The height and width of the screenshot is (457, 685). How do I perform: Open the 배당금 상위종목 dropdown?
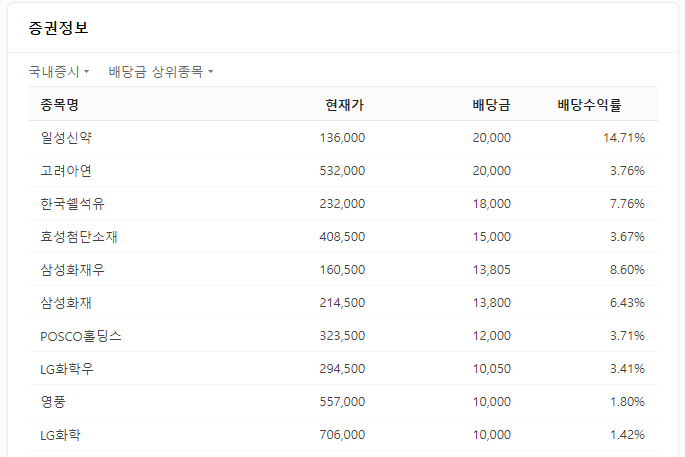(161, 72)
